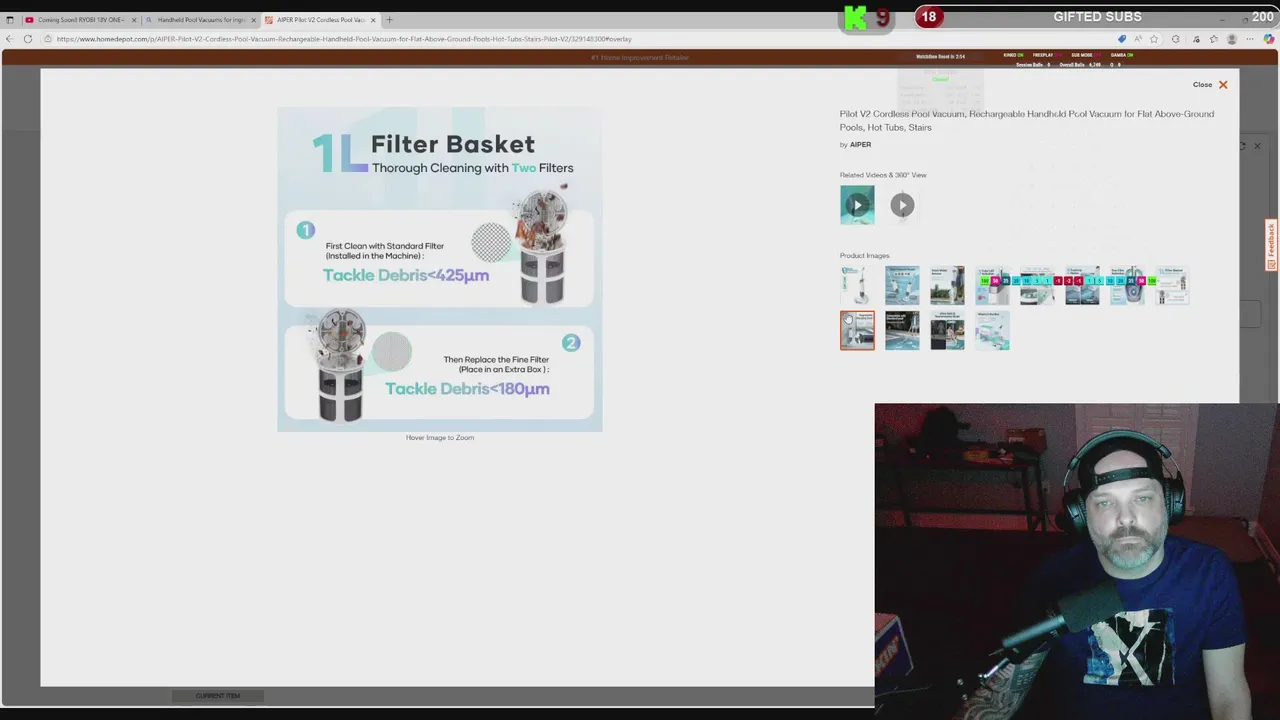Select the fifth product image thumbnail
The image size is (1280, 720).
click(1037, 285)
